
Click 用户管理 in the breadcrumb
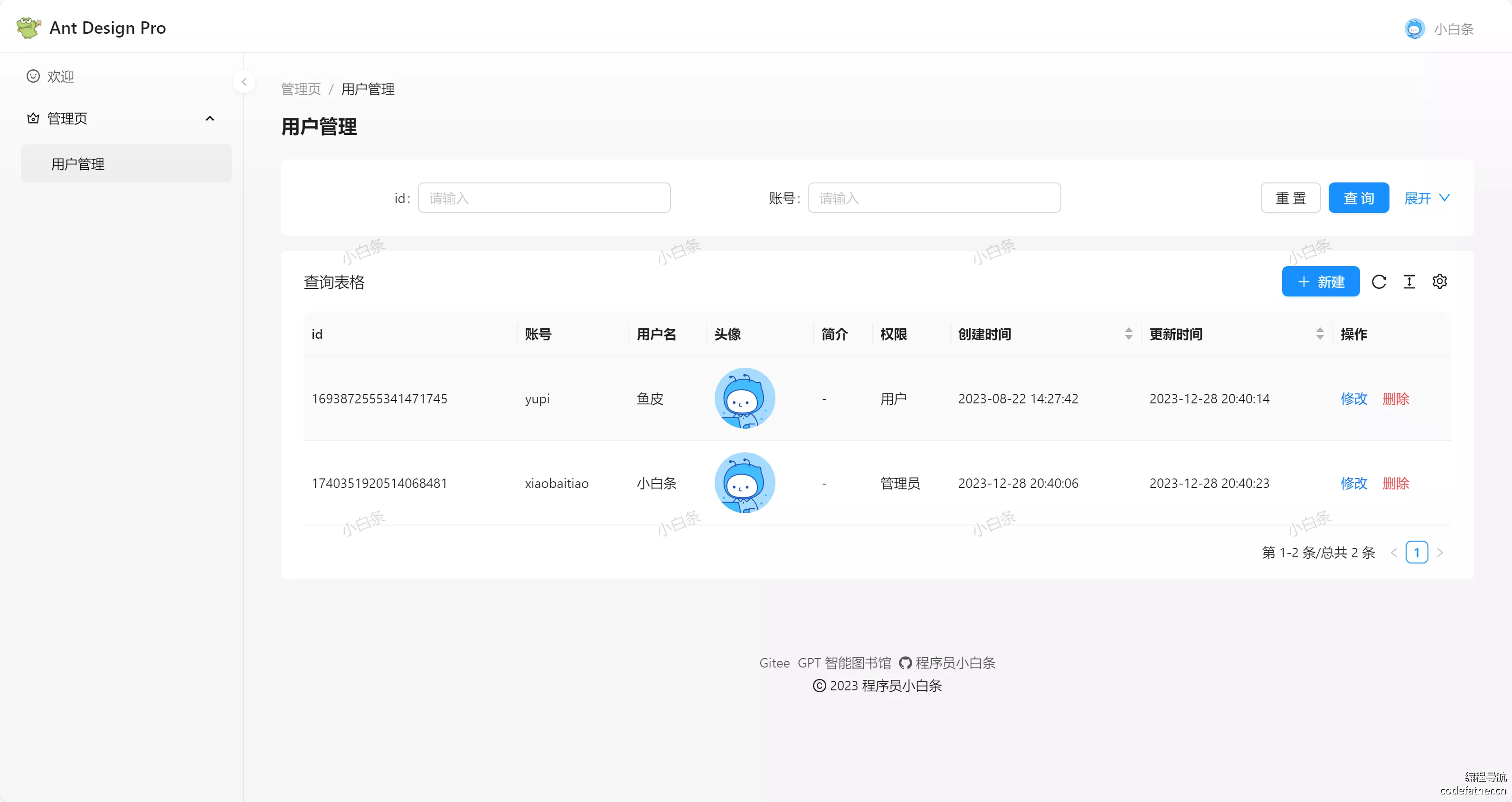(x=368, y=89)
